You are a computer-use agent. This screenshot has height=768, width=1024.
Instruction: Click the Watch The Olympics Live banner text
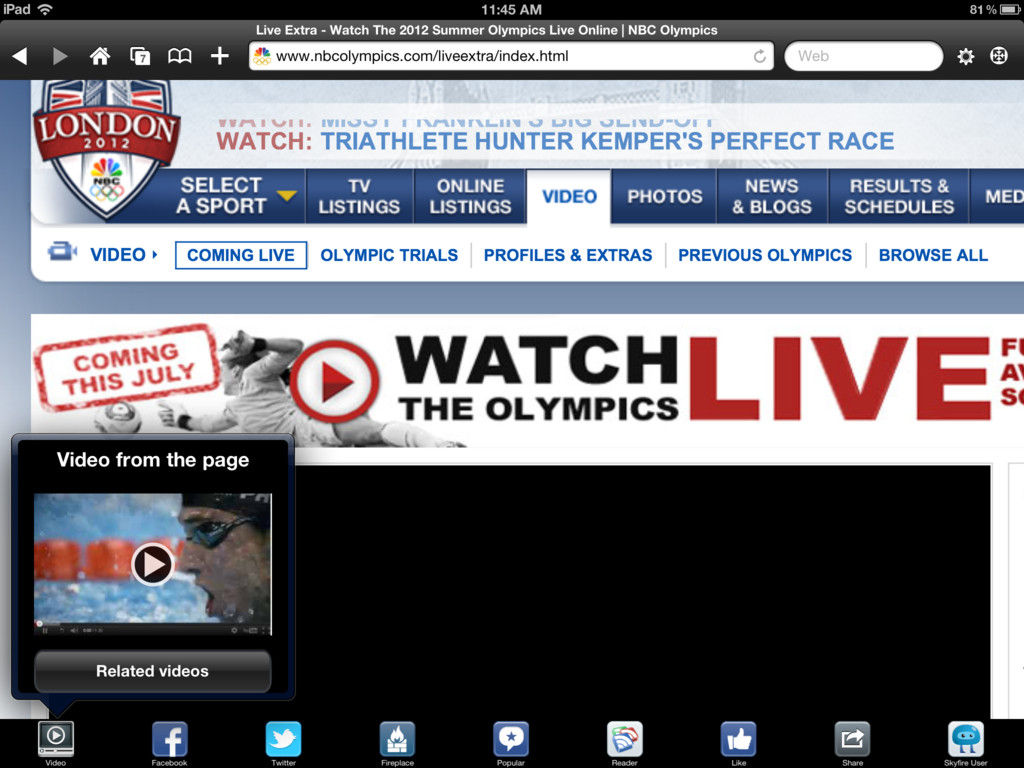tap(692, 380)
